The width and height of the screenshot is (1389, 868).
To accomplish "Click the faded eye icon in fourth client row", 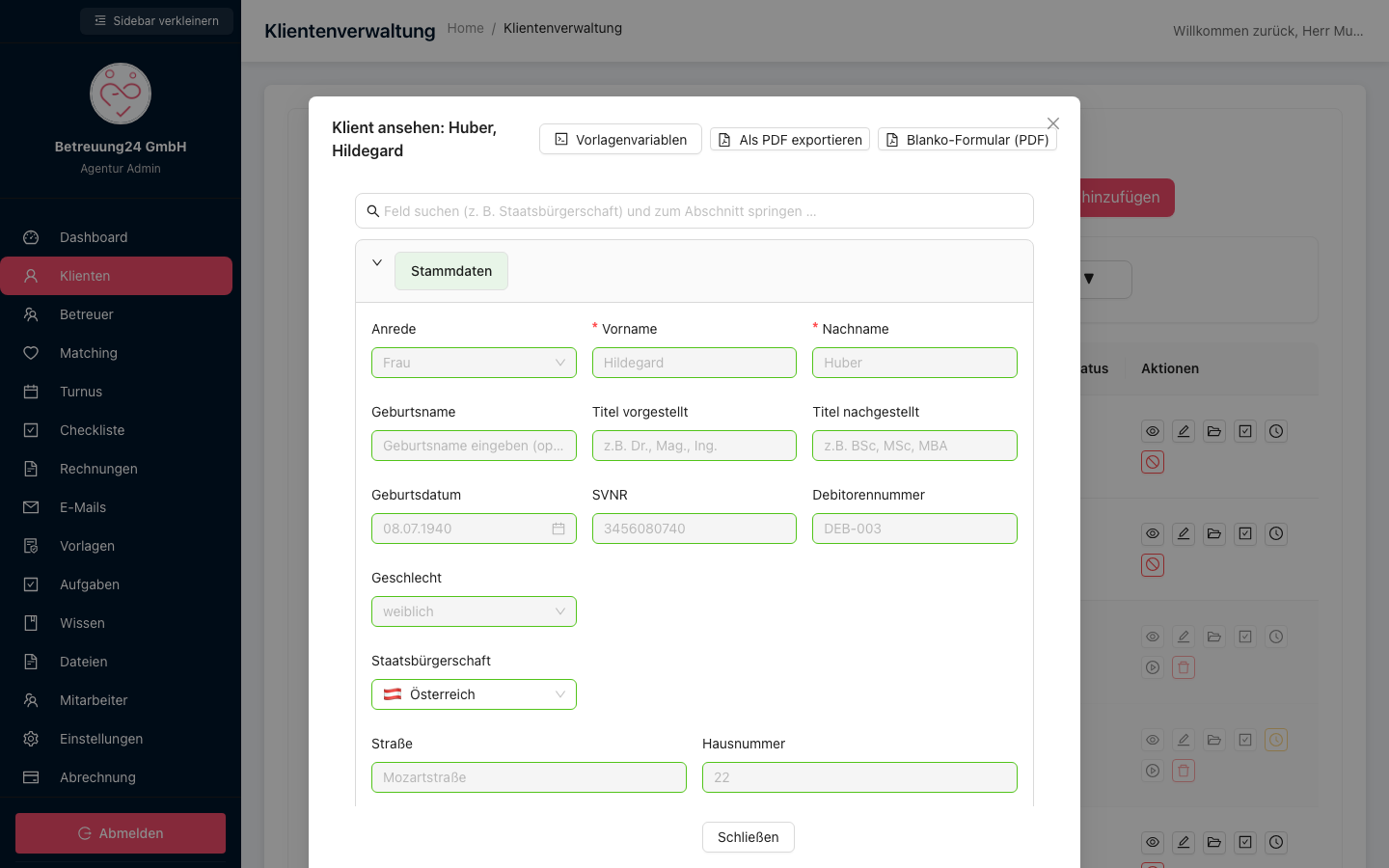I will (1153, 740).
